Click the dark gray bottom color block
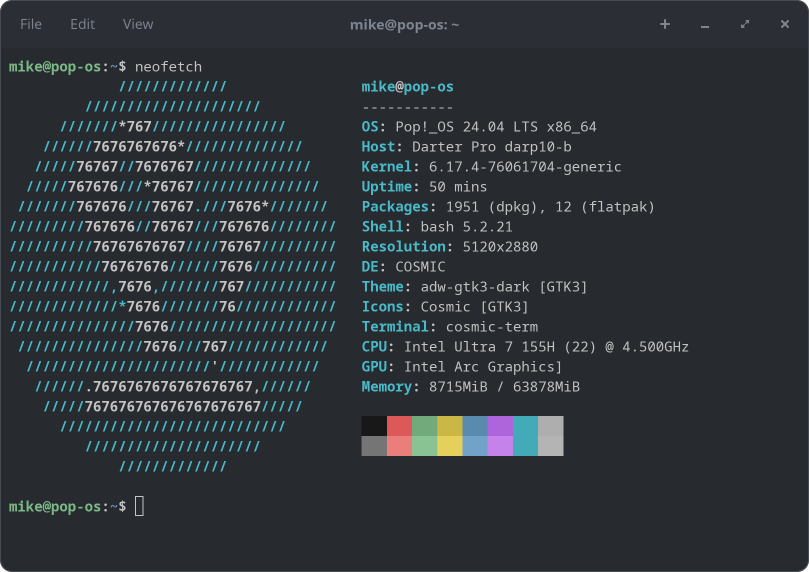The width and height of the screenshot is (809, 572). [x=374, y=446]
